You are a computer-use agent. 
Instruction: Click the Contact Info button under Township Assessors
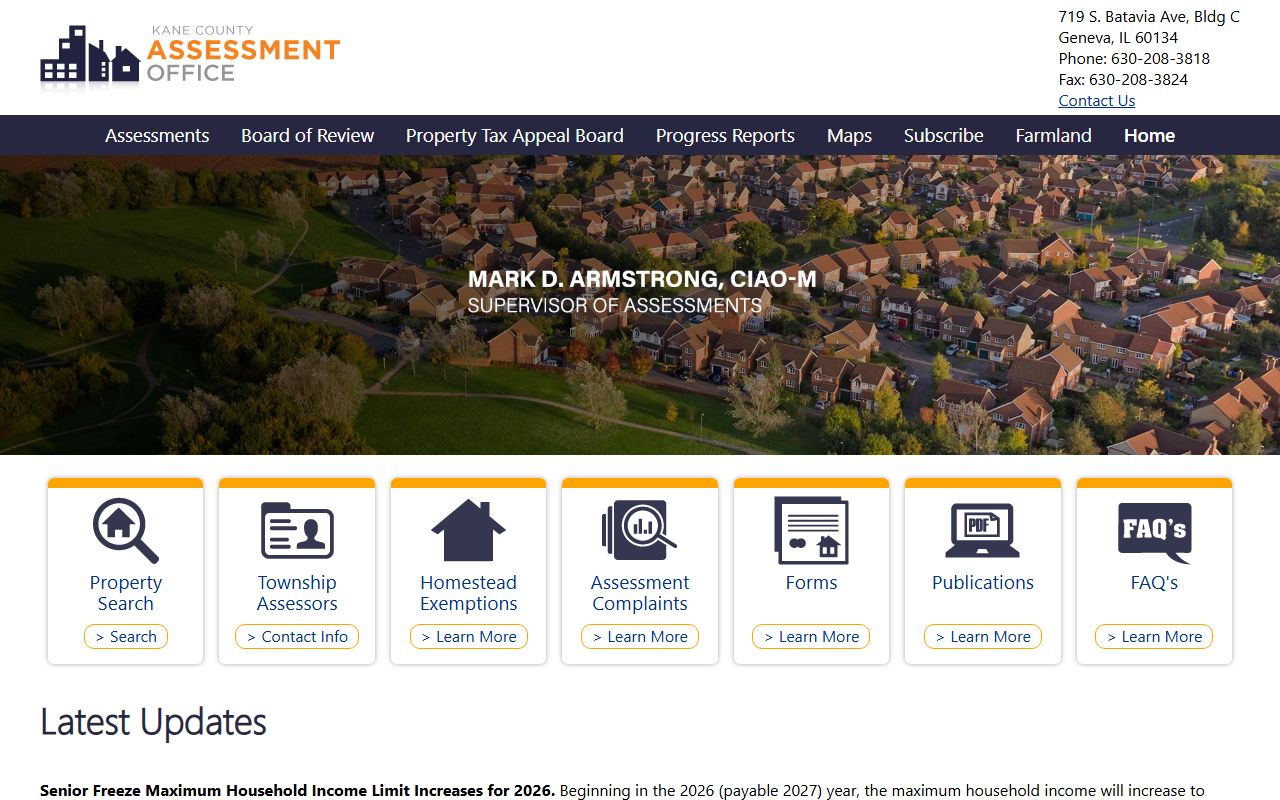297,637
